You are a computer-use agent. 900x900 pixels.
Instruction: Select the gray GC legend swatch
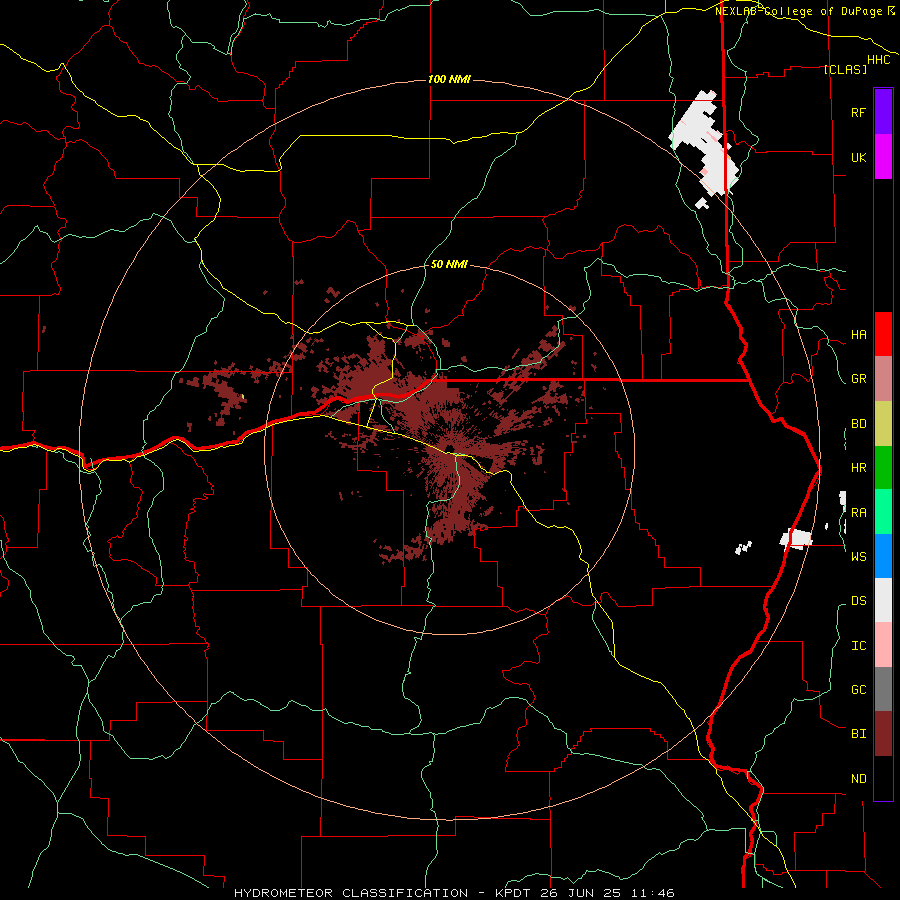883,689
